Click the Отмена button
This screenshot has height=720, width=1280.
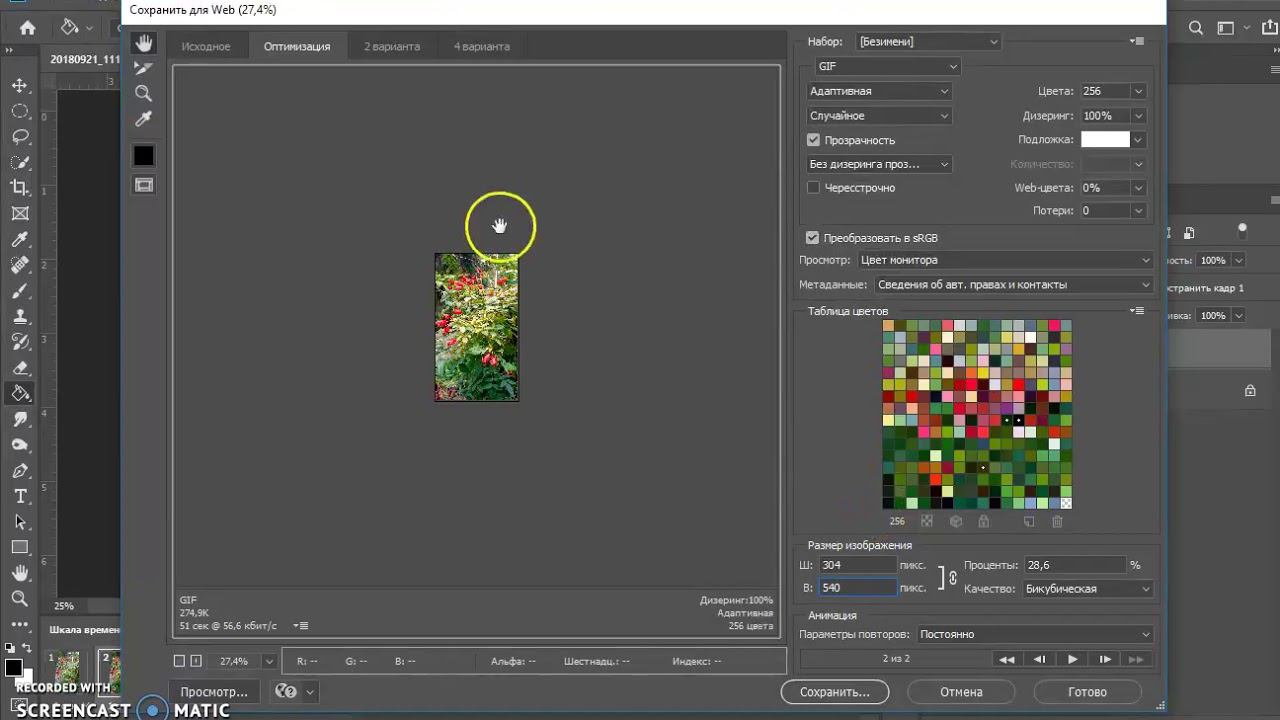point(961,692)
